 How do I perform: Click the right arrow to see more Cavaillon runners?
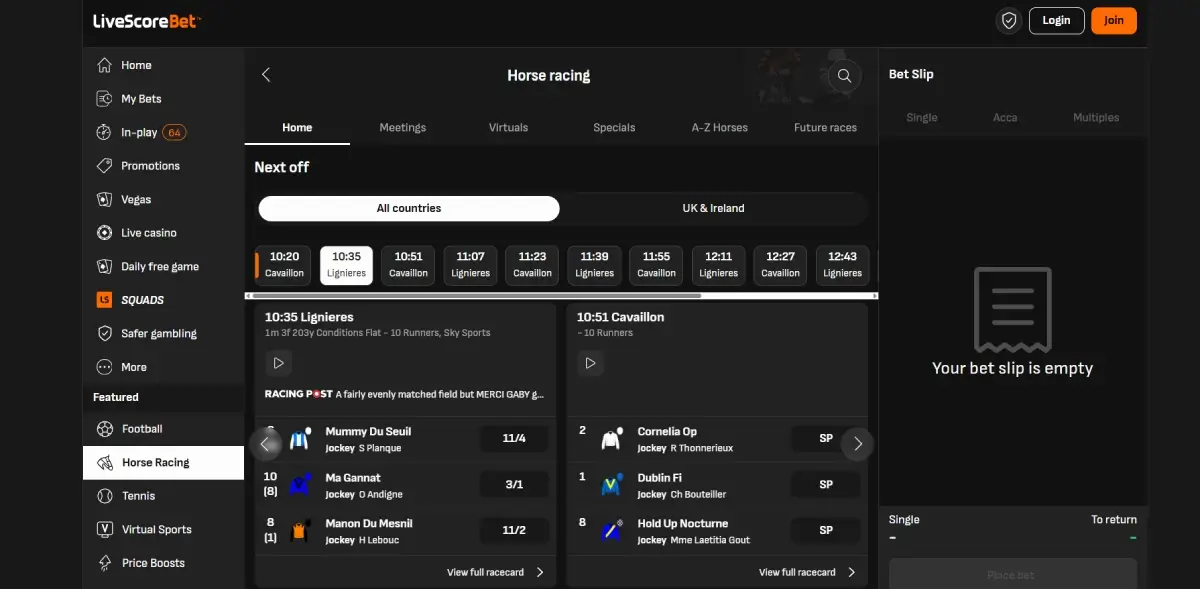coord(858,443)
